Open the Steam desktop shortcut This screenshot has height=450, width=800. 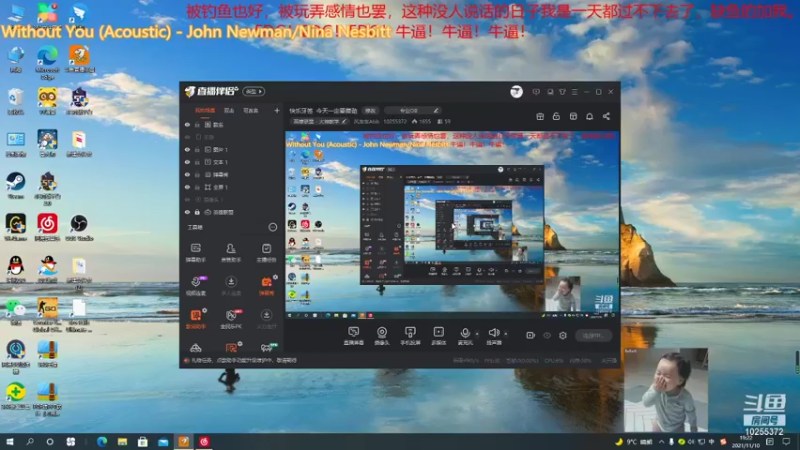pos(16,186)
